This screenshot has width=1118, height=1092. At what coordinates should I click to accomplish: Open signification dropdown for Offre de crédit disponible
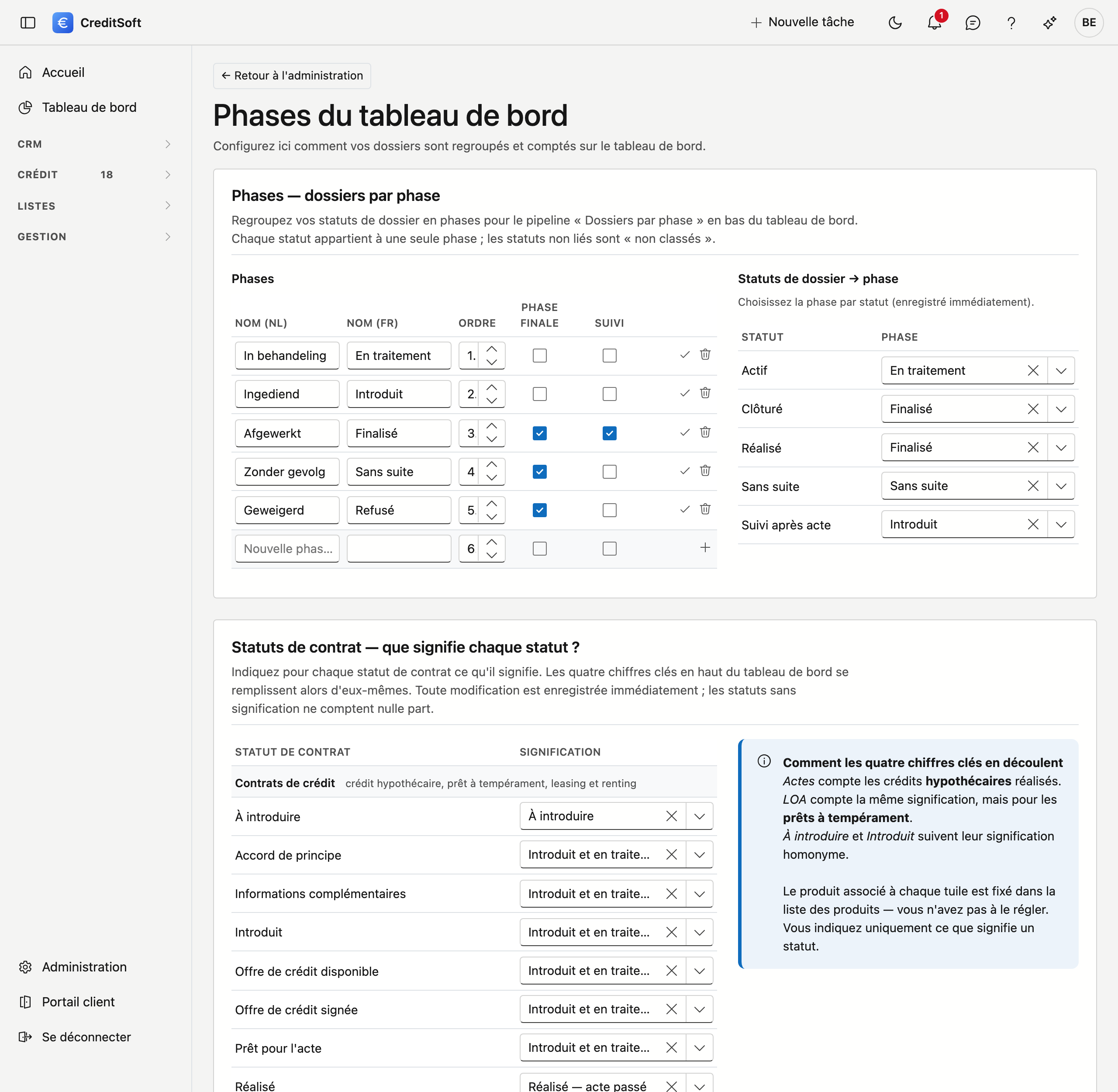pyautogui.click(x=700, y=971)
